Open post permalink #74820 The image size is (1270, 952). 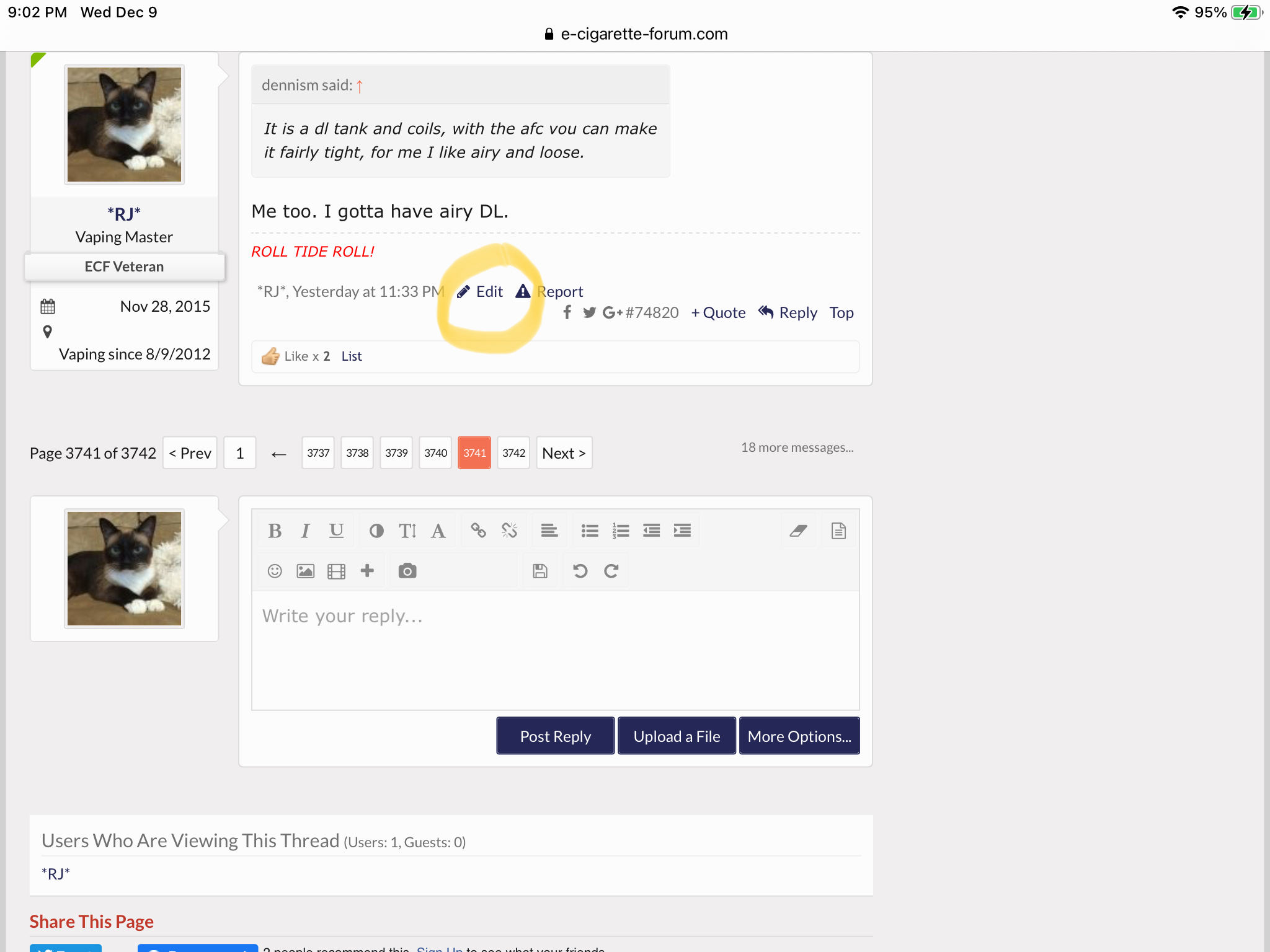tap(652, 312)
